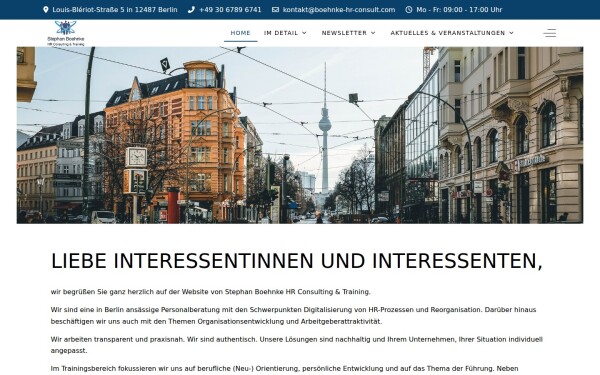Screen dimensions: 600x375
Task: Call phone number +49 30 6789 6741
Action: tap(230, 10)
